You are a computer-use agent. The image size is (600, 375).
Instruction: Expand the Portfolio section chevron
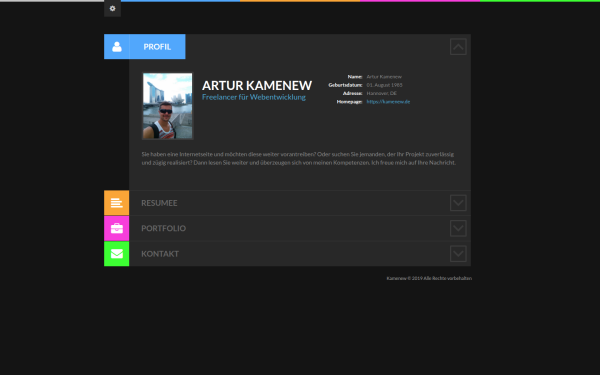(x=458, y=228)
